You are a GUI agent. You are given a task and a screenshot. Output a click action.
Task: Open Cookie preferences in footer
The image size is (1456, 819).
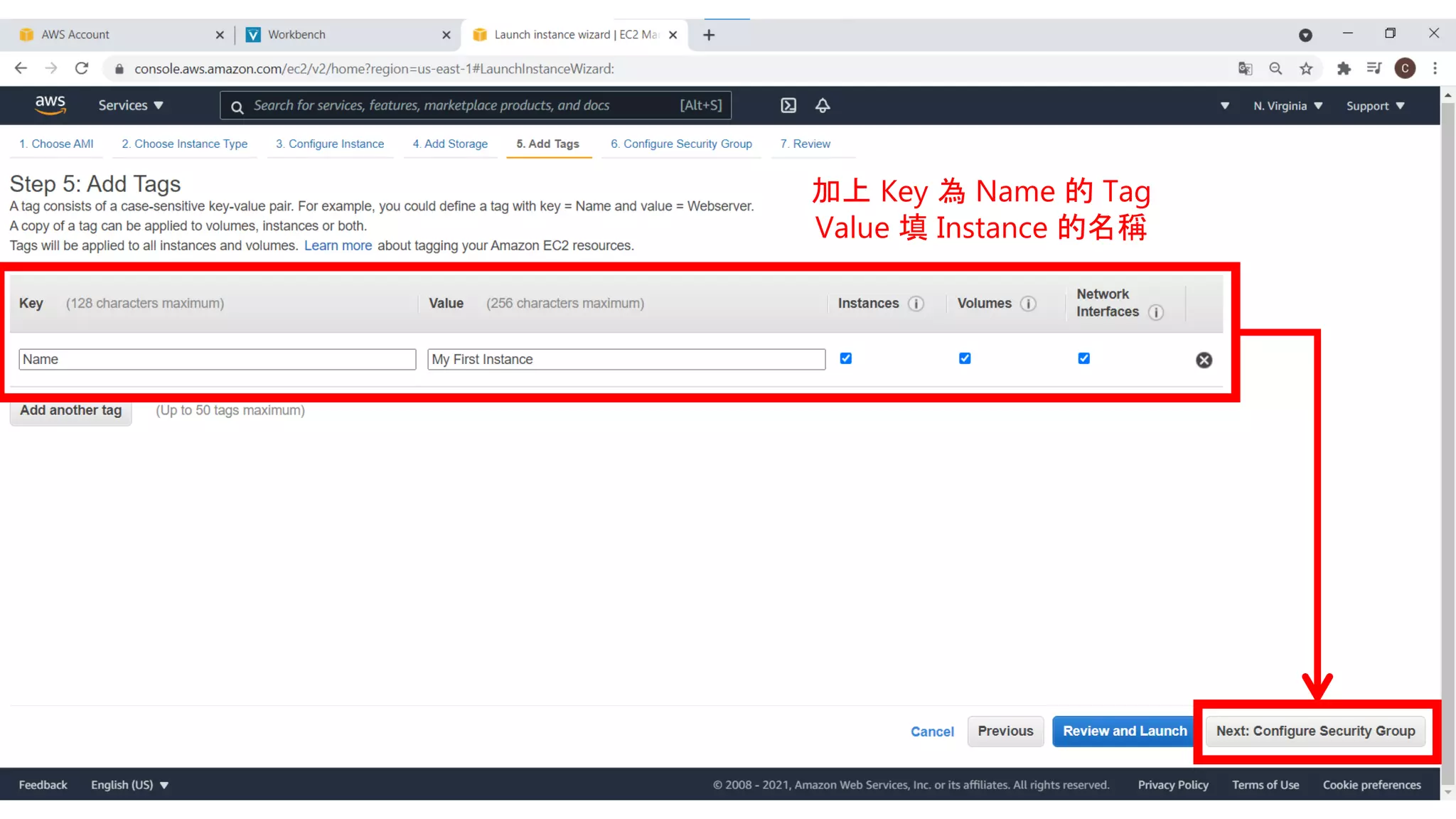[1371, 785]
